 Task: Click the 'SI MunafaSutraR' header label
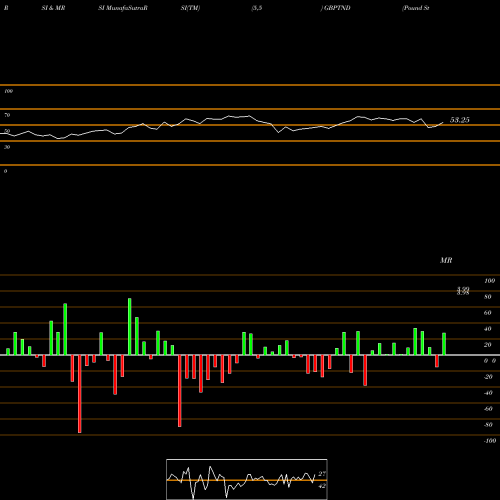click(x=123, y=8)
